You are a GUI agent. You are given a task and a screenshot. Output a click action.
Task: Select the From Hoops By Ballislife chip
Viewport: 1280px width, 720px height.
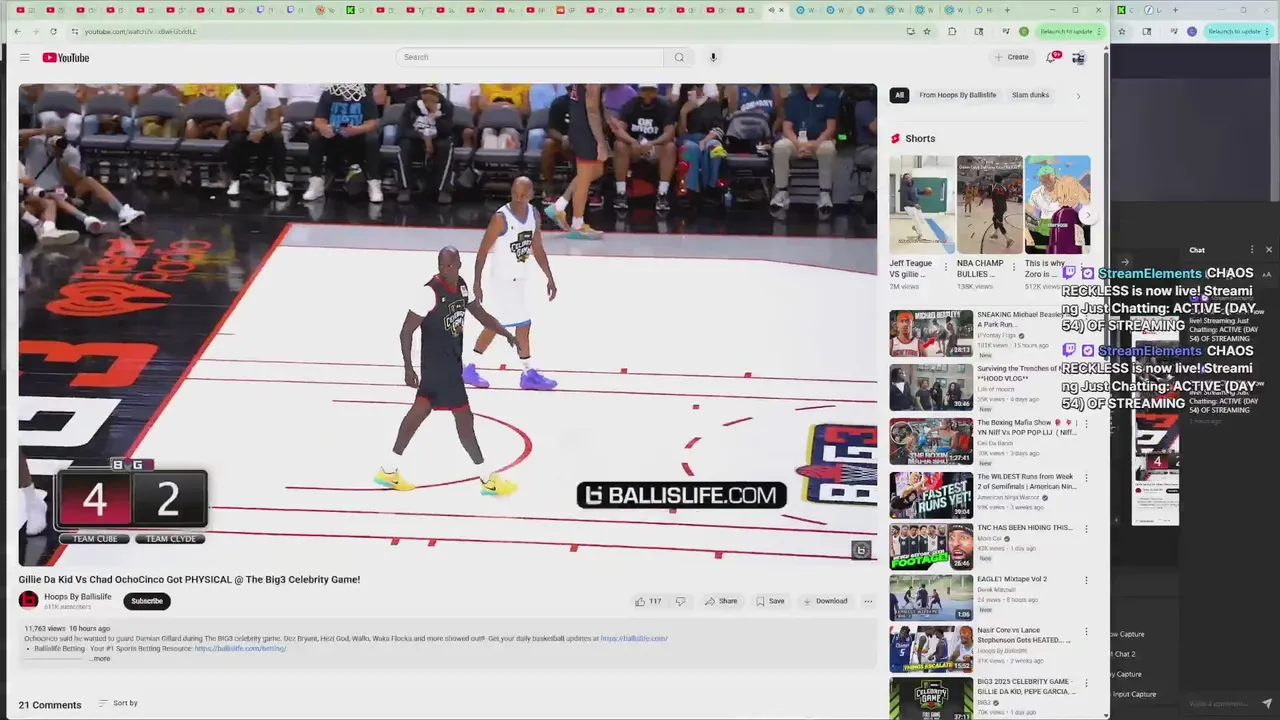click(x=957, y=95)
